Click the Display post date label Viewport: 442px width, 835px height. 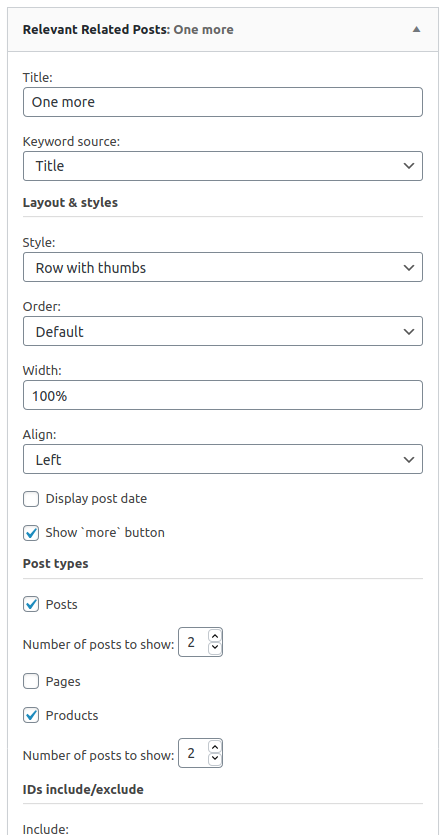point(96,499)
